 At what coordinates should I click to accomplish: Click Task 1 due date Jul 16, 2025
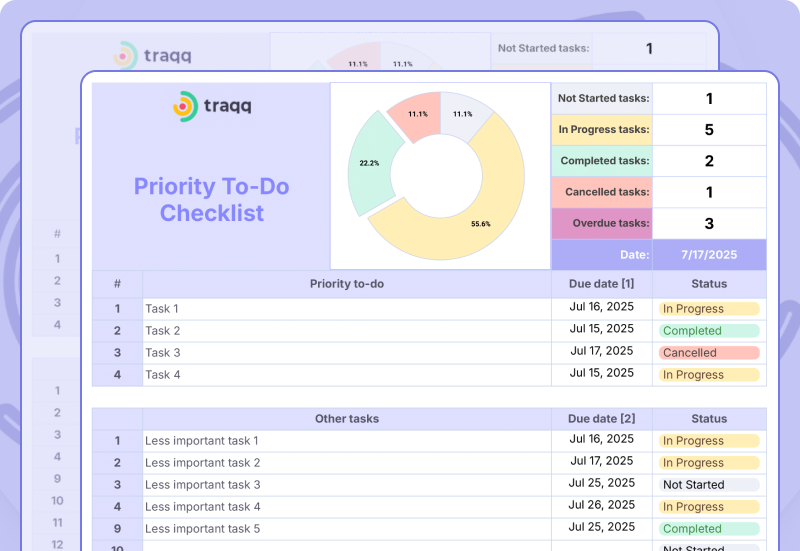point(602,307)
